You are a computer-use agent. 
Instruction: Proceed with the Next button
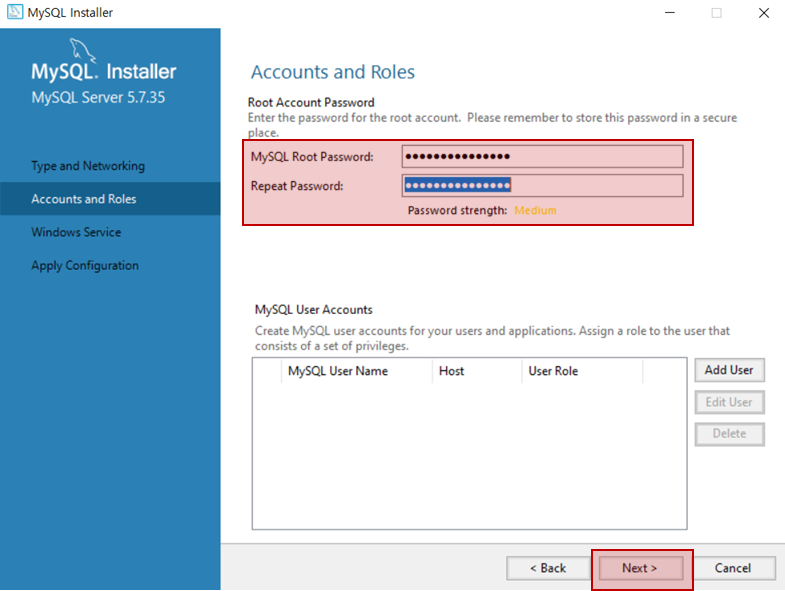[x=640, y=568]
